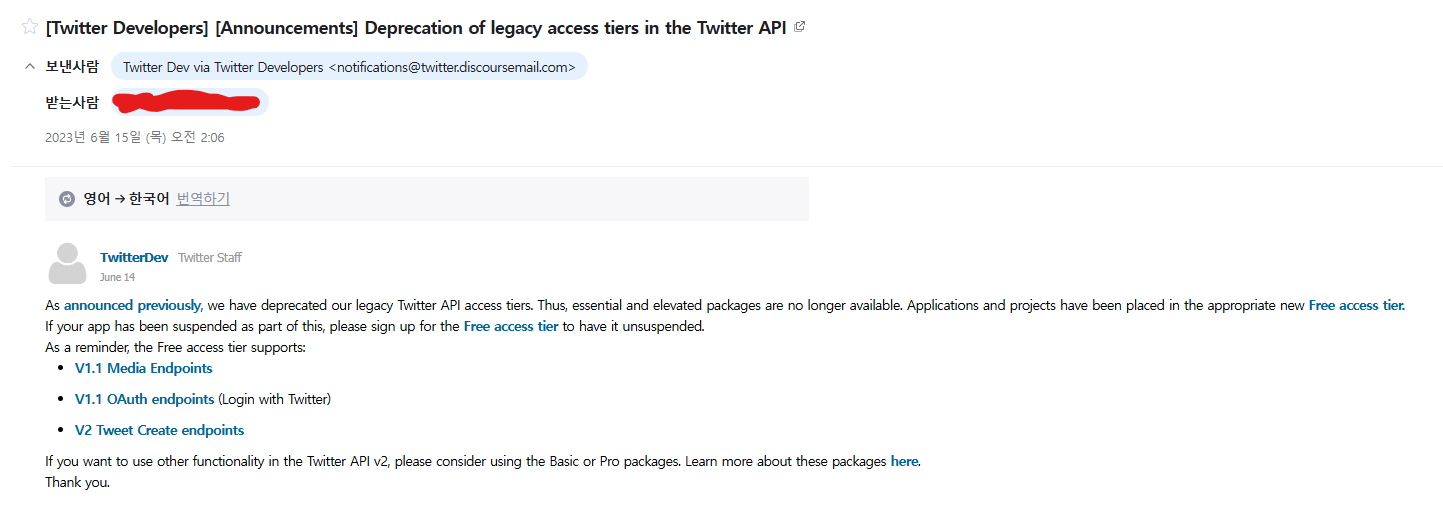Image resolution: width=1443 pixels, height=505 pixels.
Task: Click the '보낸사람' sender label
Action: coord(72,67)
